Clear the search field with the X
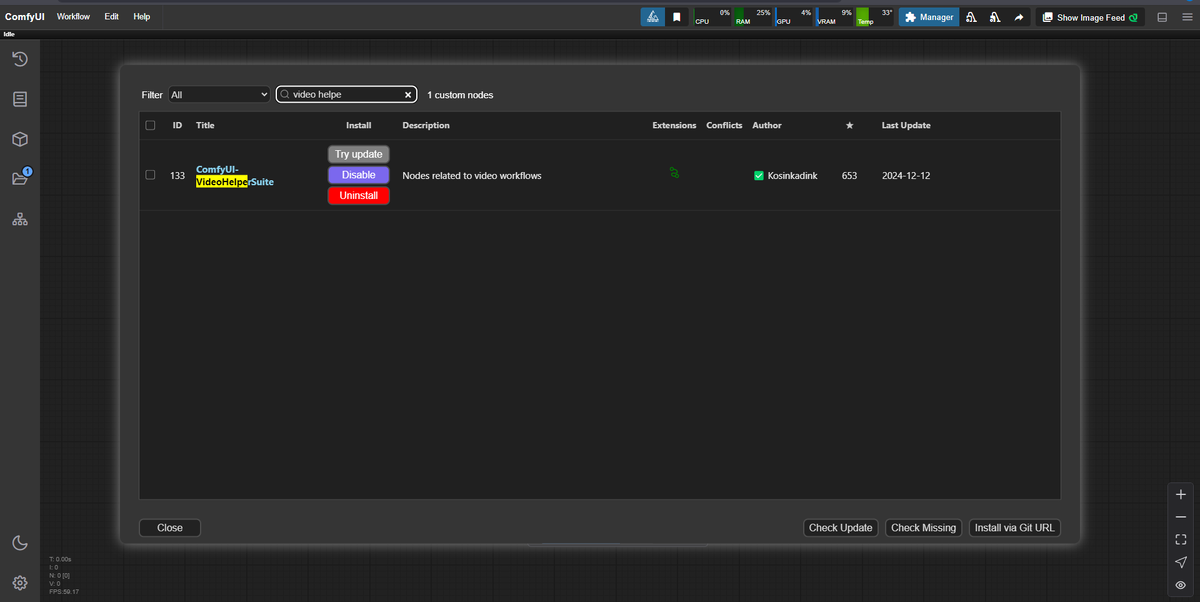The width and height of the screenshot is (1200, 602). tap(408, 95)
